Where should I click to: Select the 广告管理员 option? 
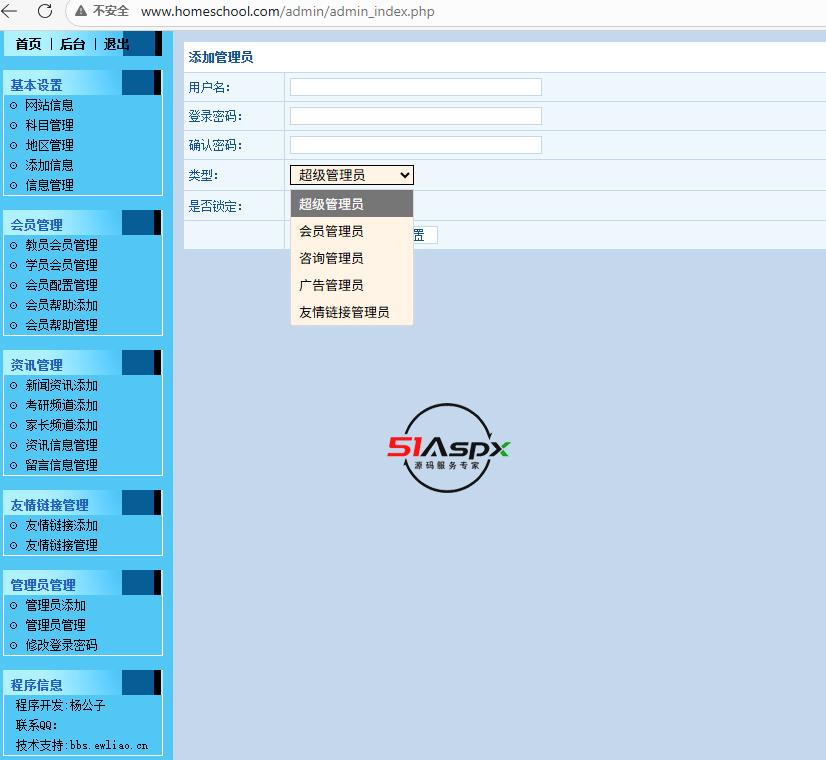pos(352,285)
